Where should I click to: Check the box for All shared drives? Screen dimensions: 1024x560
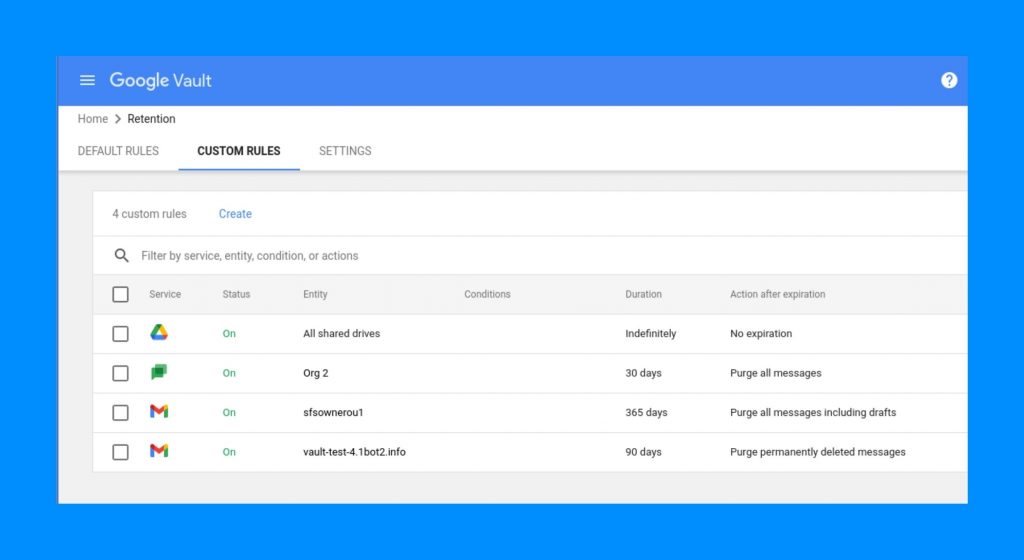(120, 334)
